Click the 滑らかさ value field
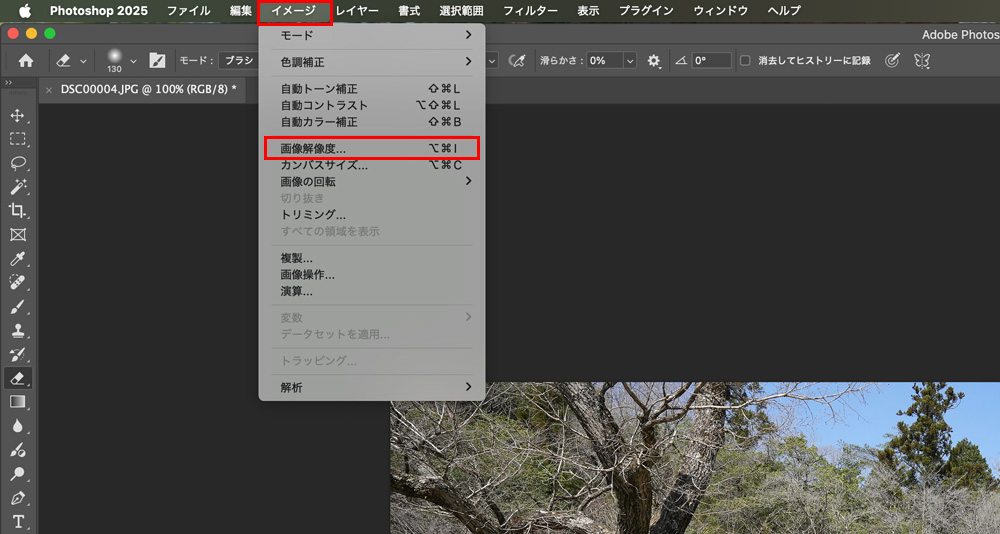Screen dimensions: 1000x534 pos(605,61)
